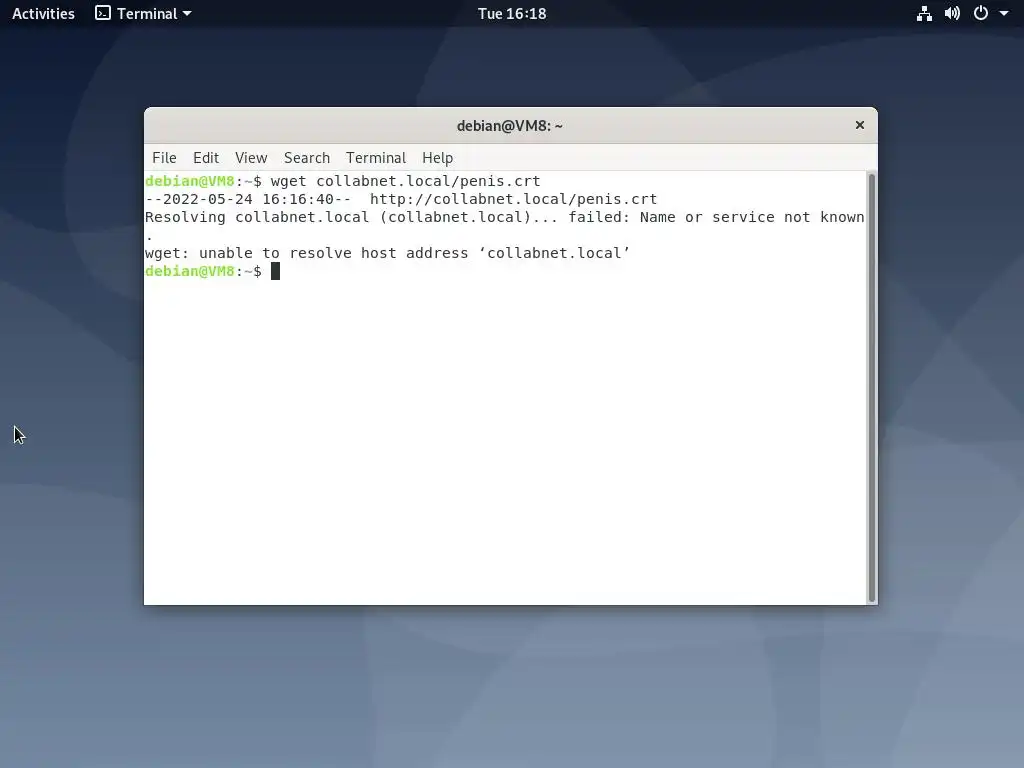Click the terminal vertical scrollbar
1024x768 pixels.
click(871, 387)
